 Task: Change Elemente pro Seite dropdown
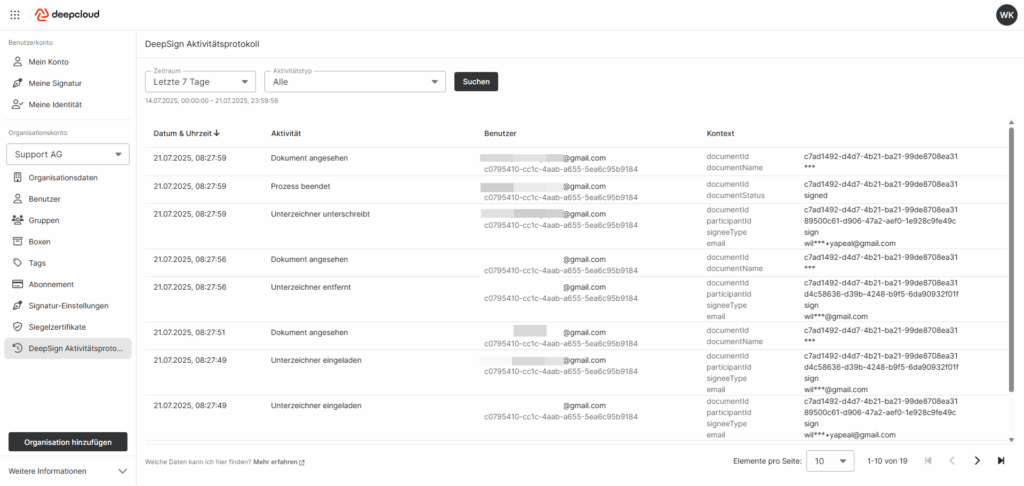coord(831,461)
